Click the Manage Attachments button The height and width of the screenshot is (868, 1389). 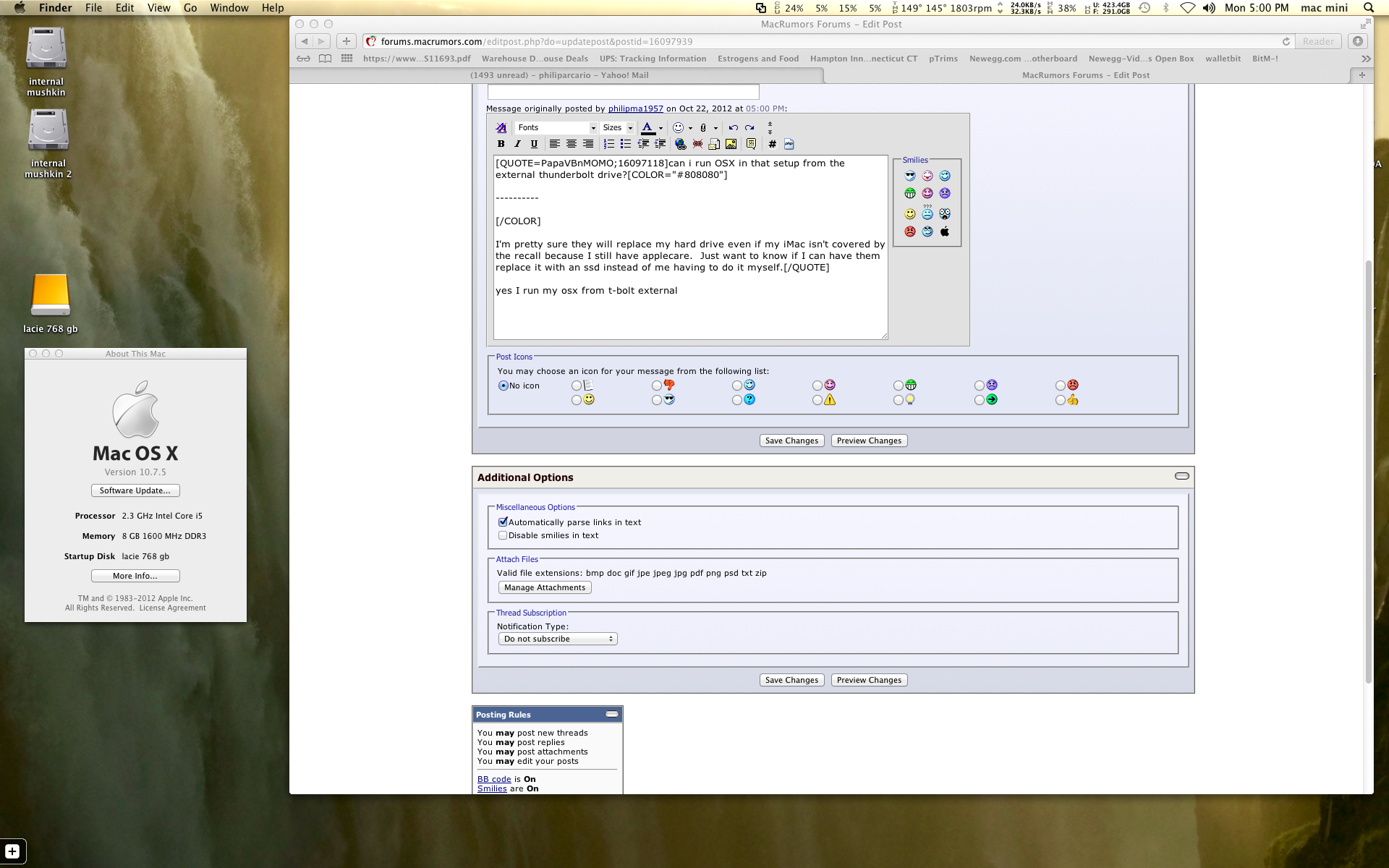(x=544, y=587)
